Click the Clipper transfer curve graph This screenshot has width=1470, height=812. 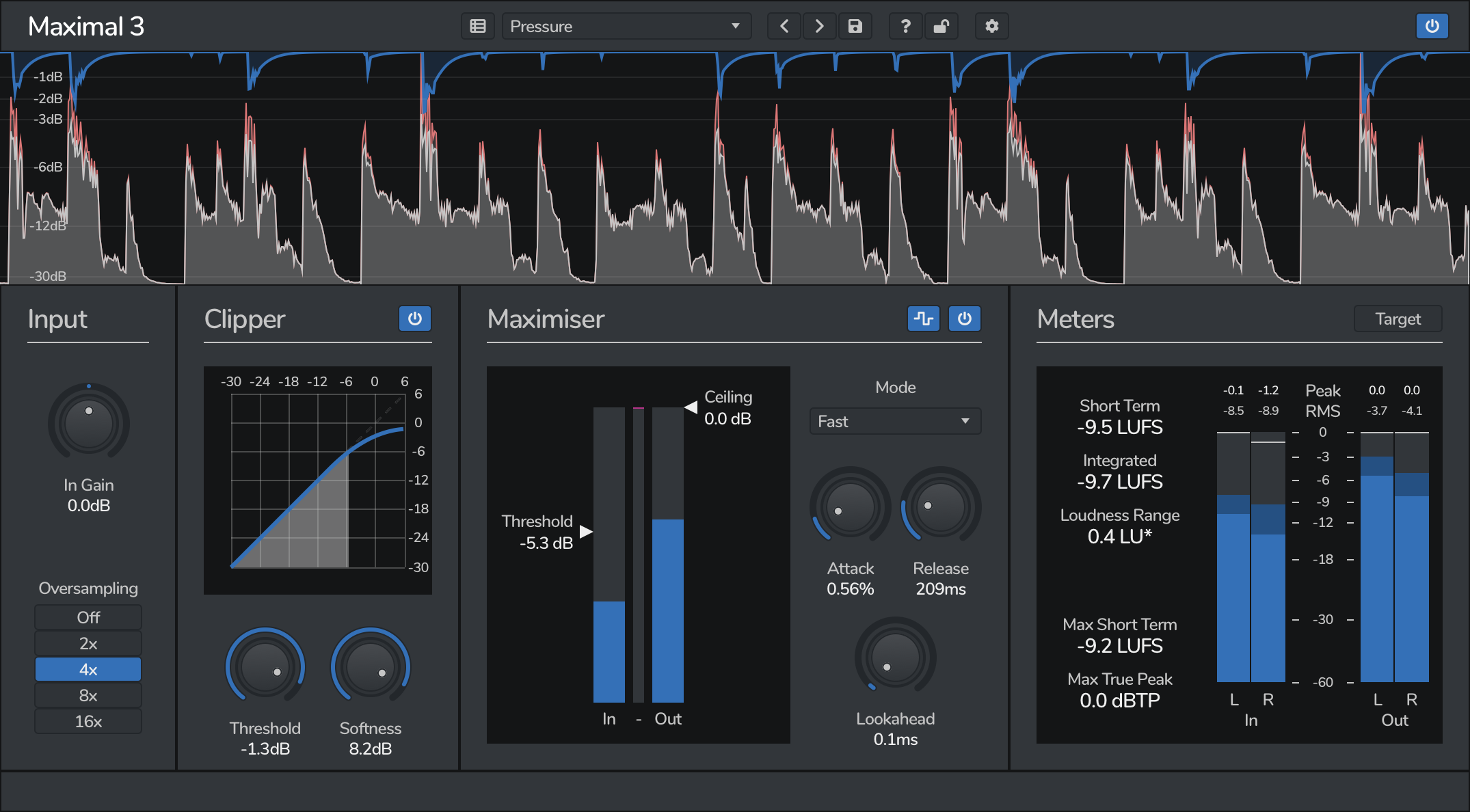[318, 481]
